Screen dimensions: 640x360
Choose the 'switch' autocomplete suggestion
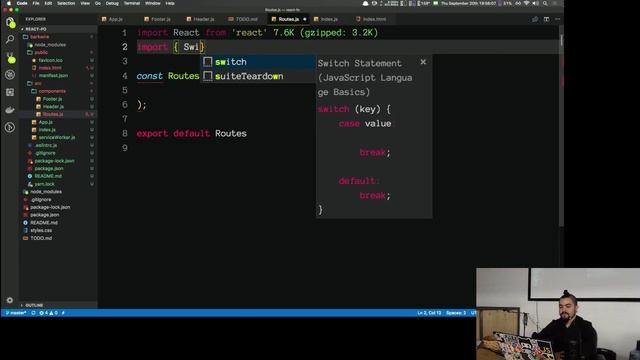click(x=258, y=62)
